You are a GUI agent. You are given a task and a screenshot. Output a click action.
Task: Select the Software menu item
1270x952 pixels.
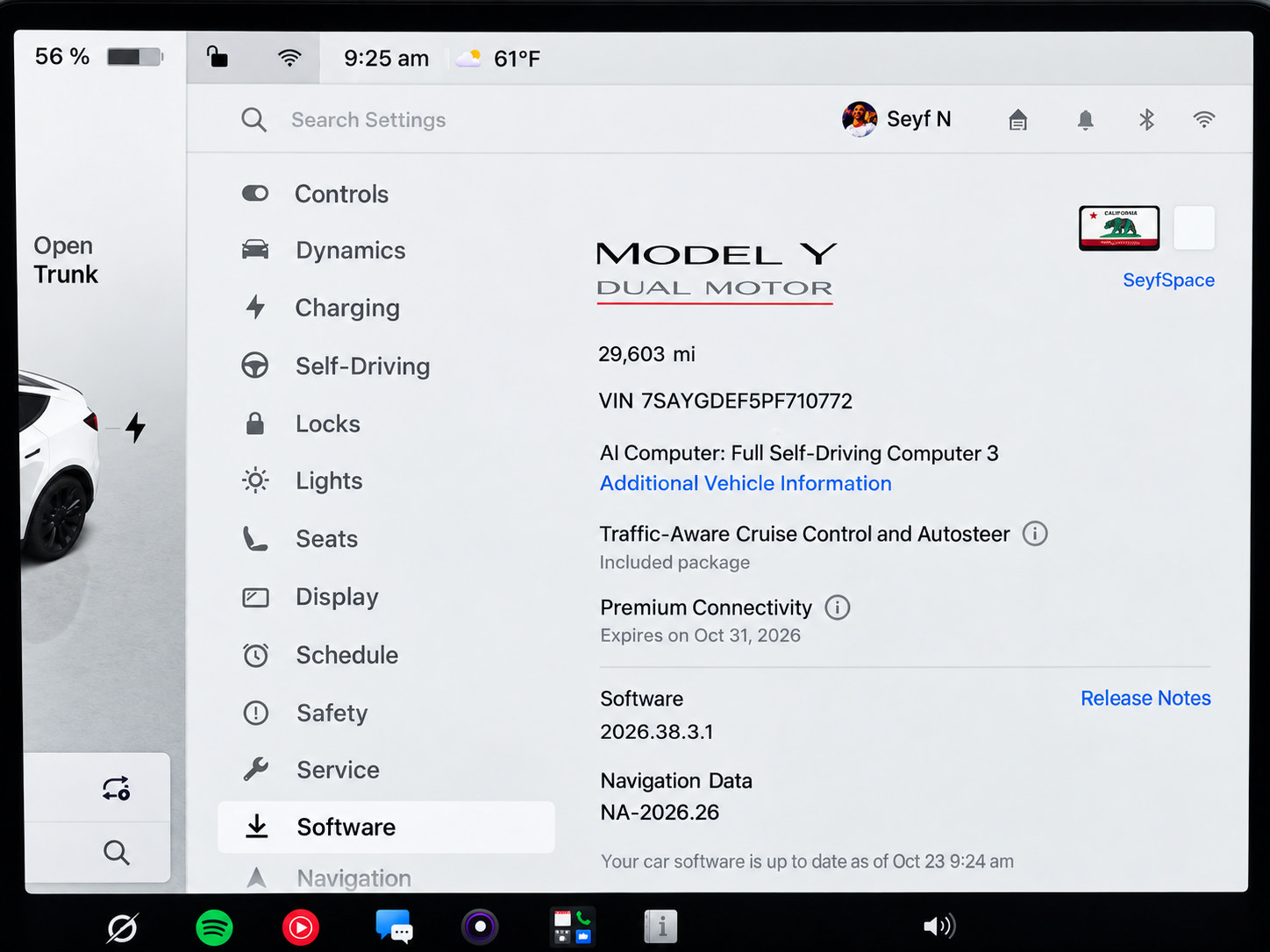[386, 827]
